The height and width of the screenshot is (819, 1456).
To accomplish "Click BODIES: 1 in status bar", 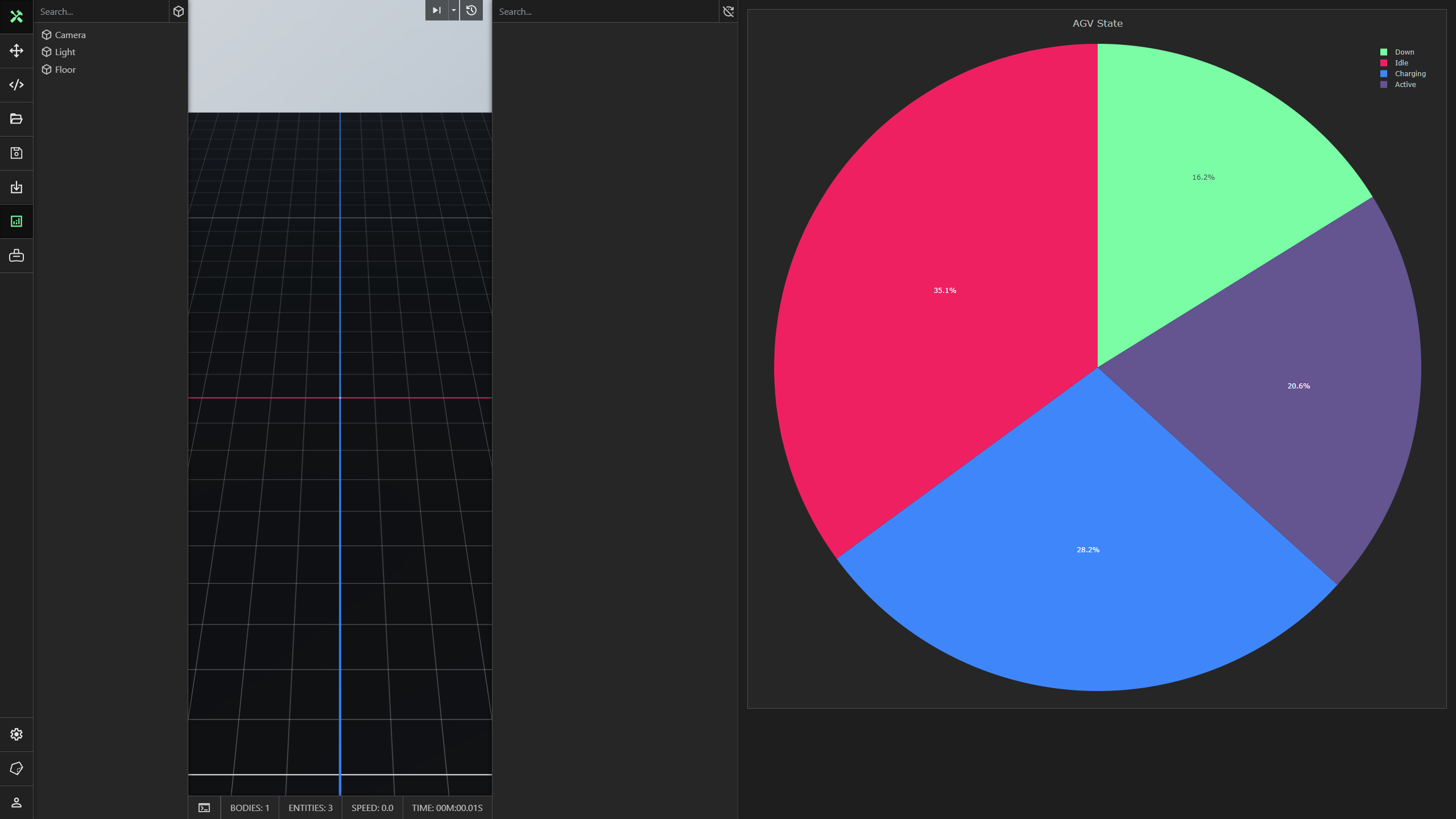I will pos(250,808).
